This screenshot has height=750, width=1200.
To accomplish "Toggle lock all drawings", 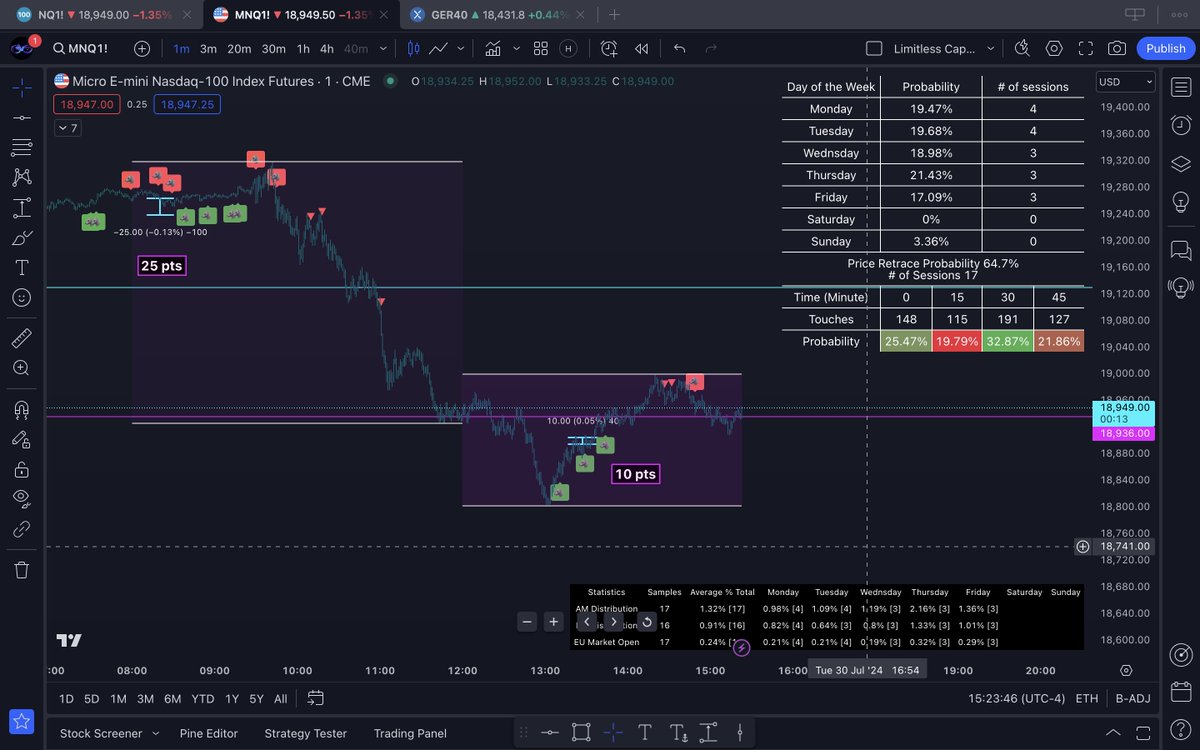I will [21, 469].
